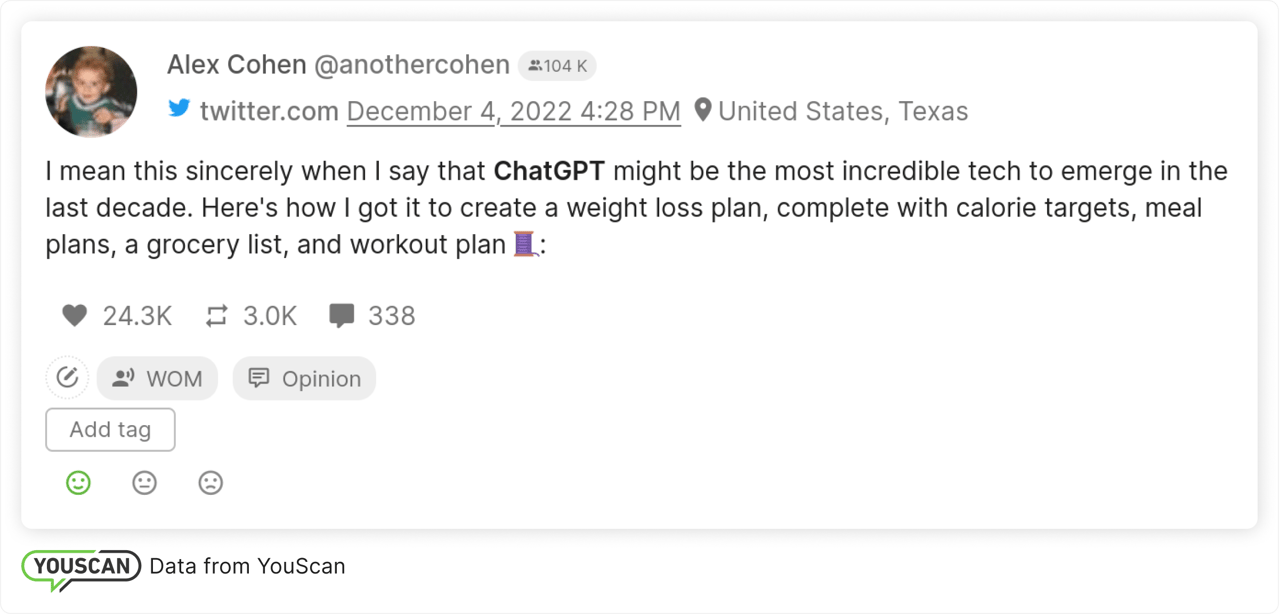This screenshot has width=1280, height=614.
Task: Click the edit tags pencil icon
Action: pyautogui.click(x=67, y=378)
